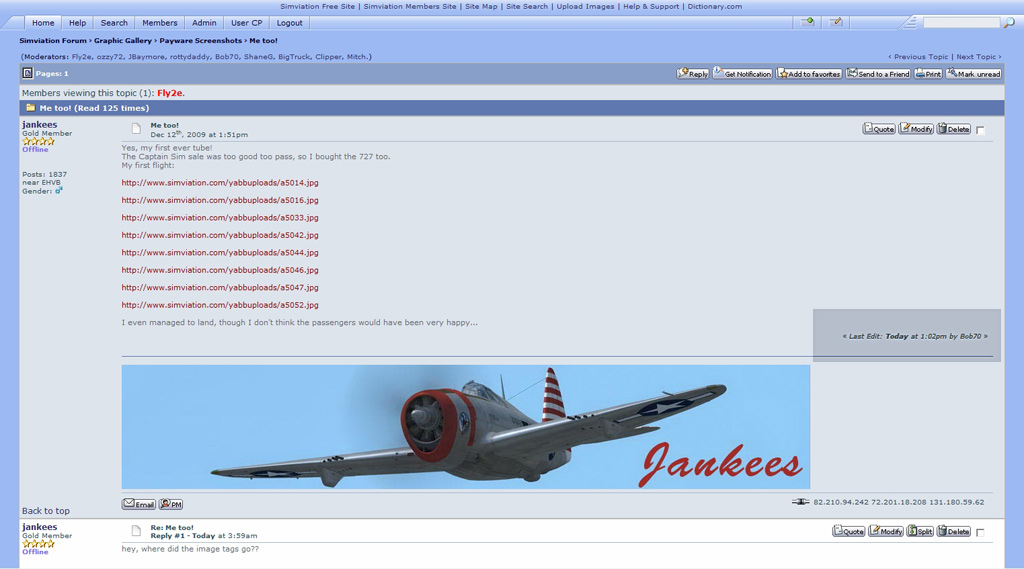This screenshot has height=569, width=1024.
Task: Email jankees using Email button
Action: [x=138, y=504]
